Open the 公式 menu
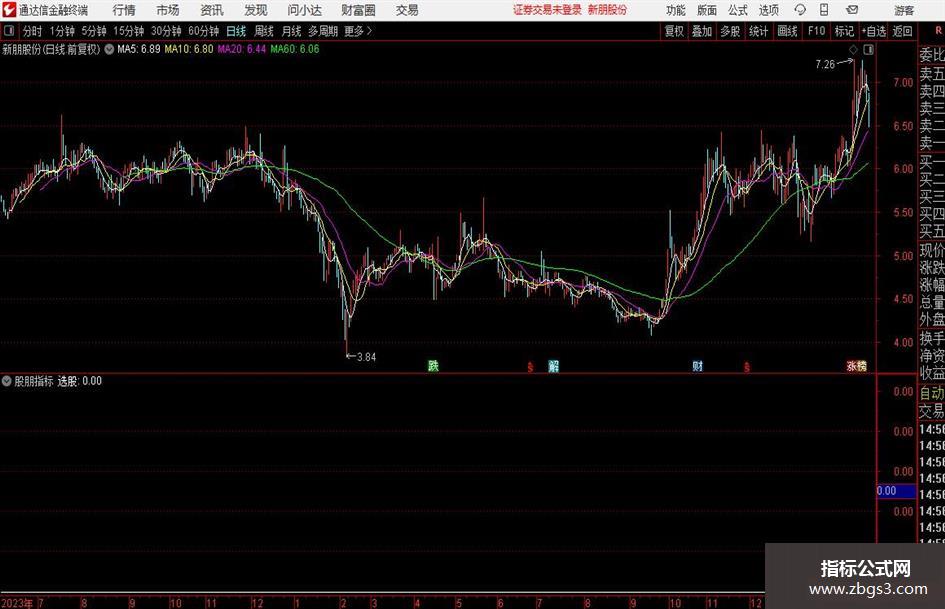The width and height of the screenshot is (945, 609). tap(738, 10)
